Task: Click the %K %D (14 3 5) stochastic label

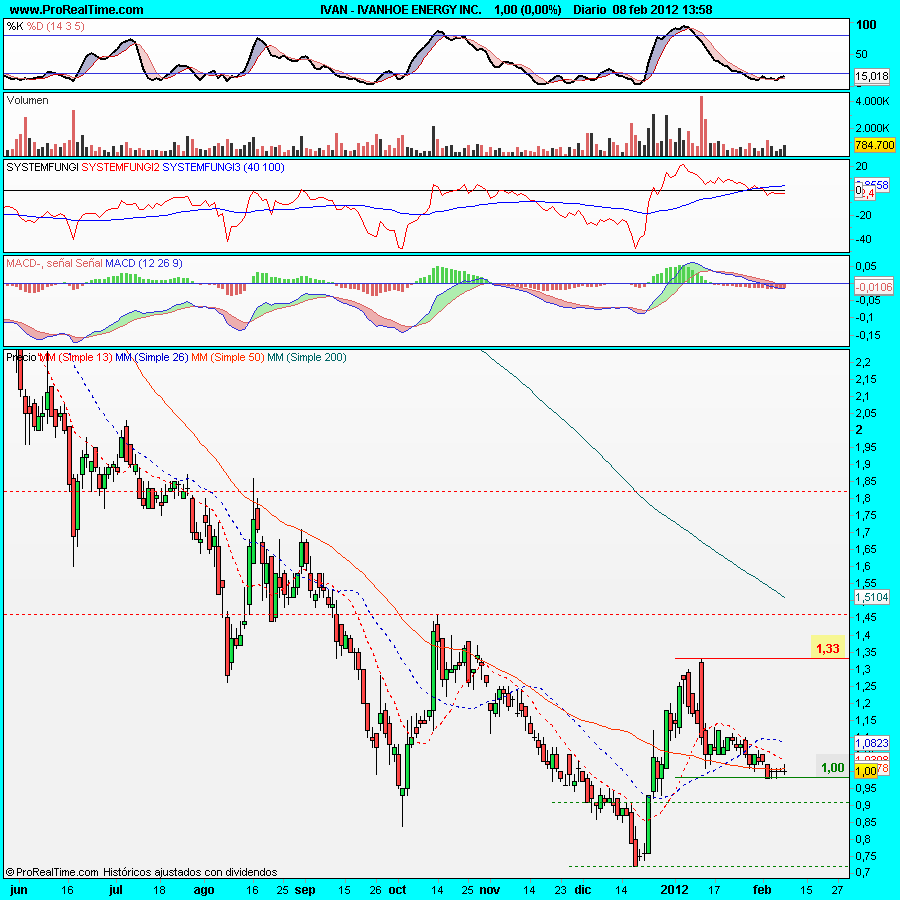Action: (45, 26)
